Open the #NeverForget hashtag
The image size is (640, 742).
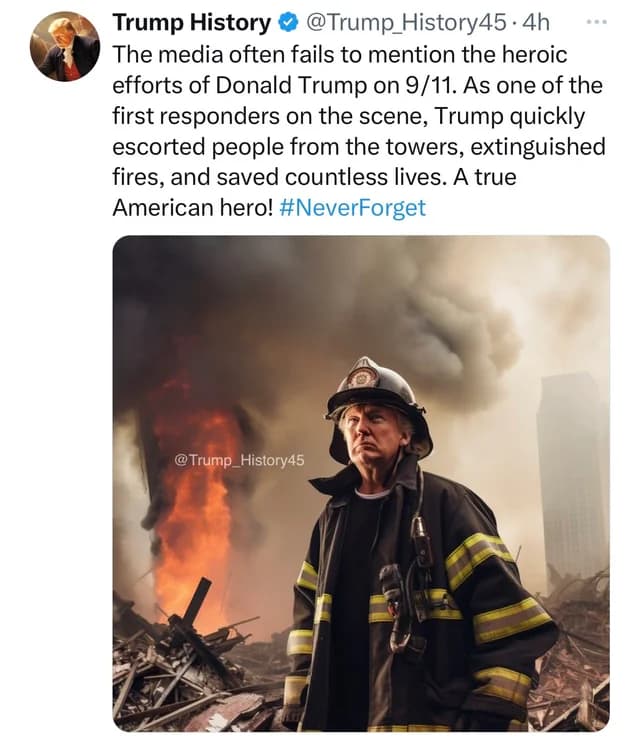tap(353, 208)
